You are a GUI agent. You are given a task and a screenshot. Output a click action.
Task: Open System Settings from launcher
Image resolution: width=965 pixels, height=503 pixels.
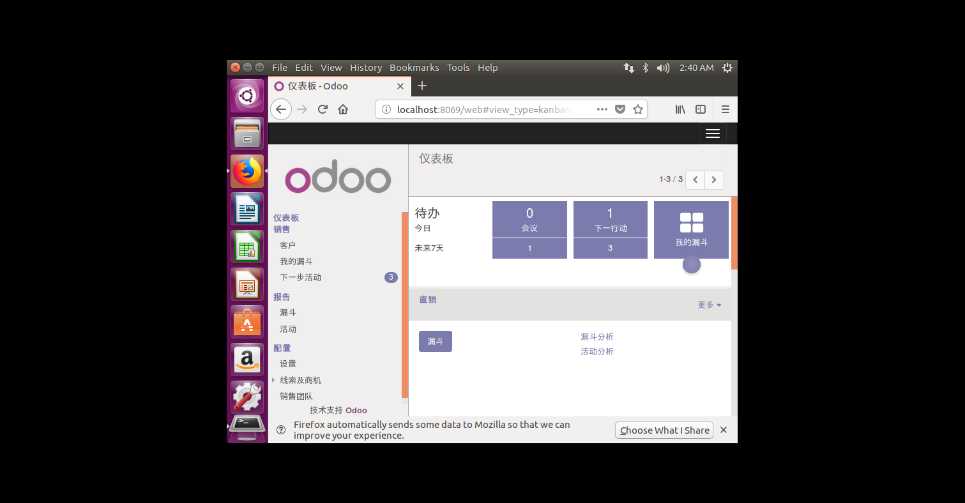point(247,397)
